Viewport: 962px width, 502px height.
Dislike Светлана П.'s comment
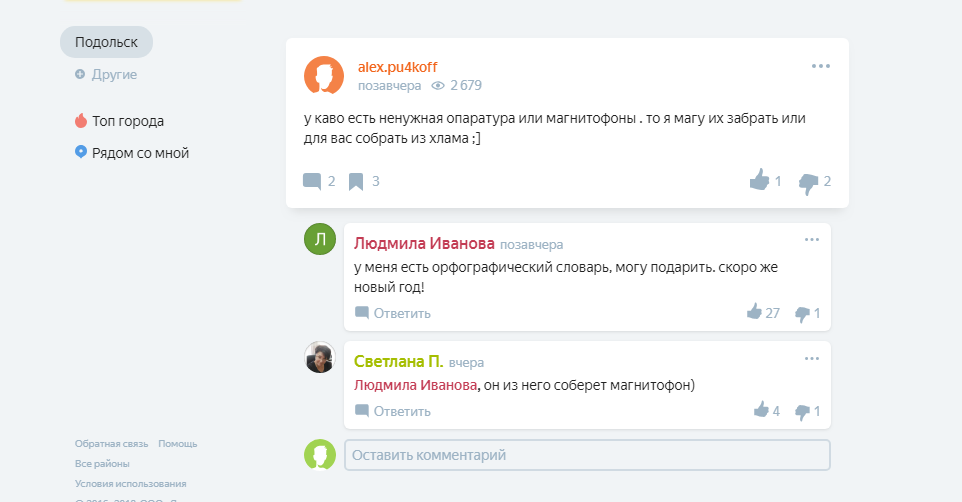point(802,411)
